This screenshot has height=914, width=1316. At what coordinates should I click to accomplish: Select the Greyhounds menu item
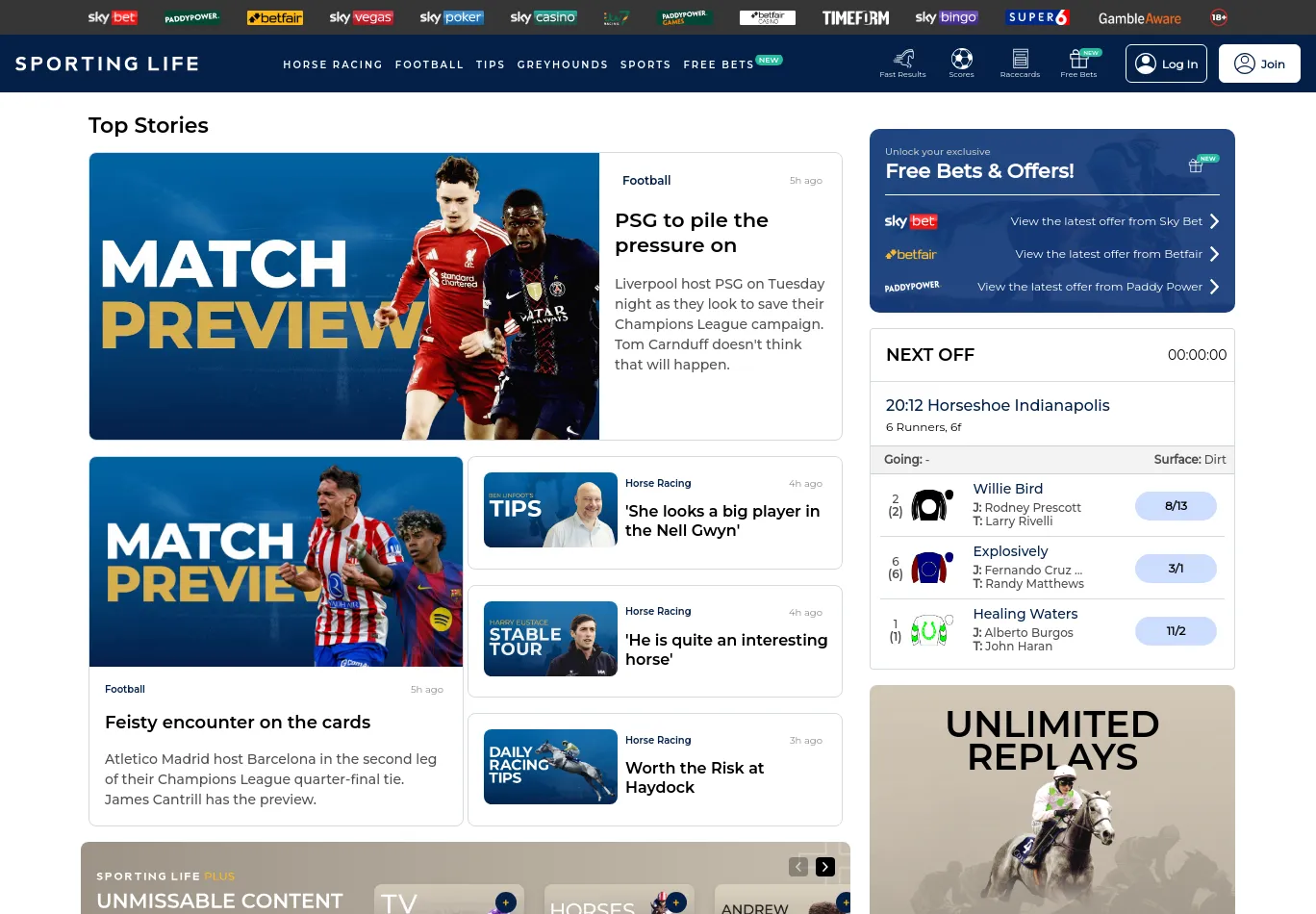tap(562, 64)
